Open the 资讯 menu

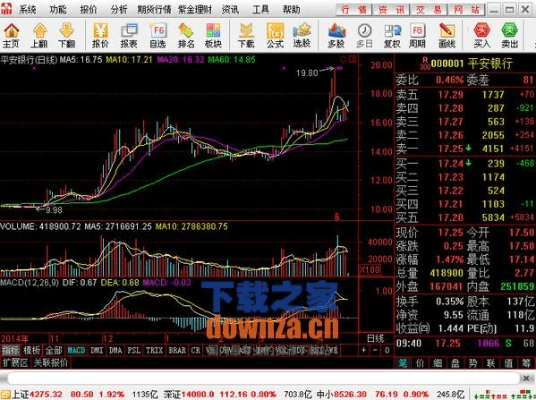coord(230,9)
